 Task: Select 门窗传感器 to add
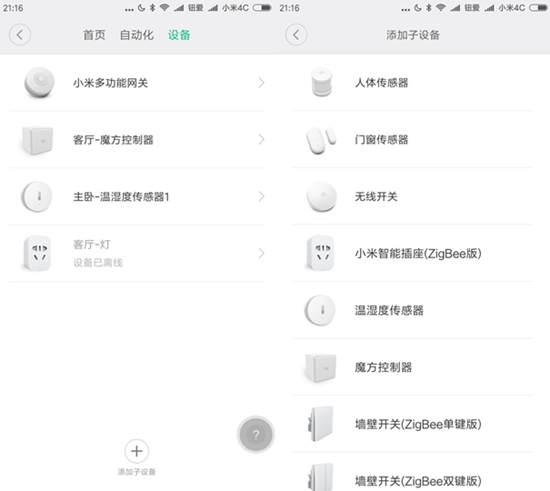(413, 140)
